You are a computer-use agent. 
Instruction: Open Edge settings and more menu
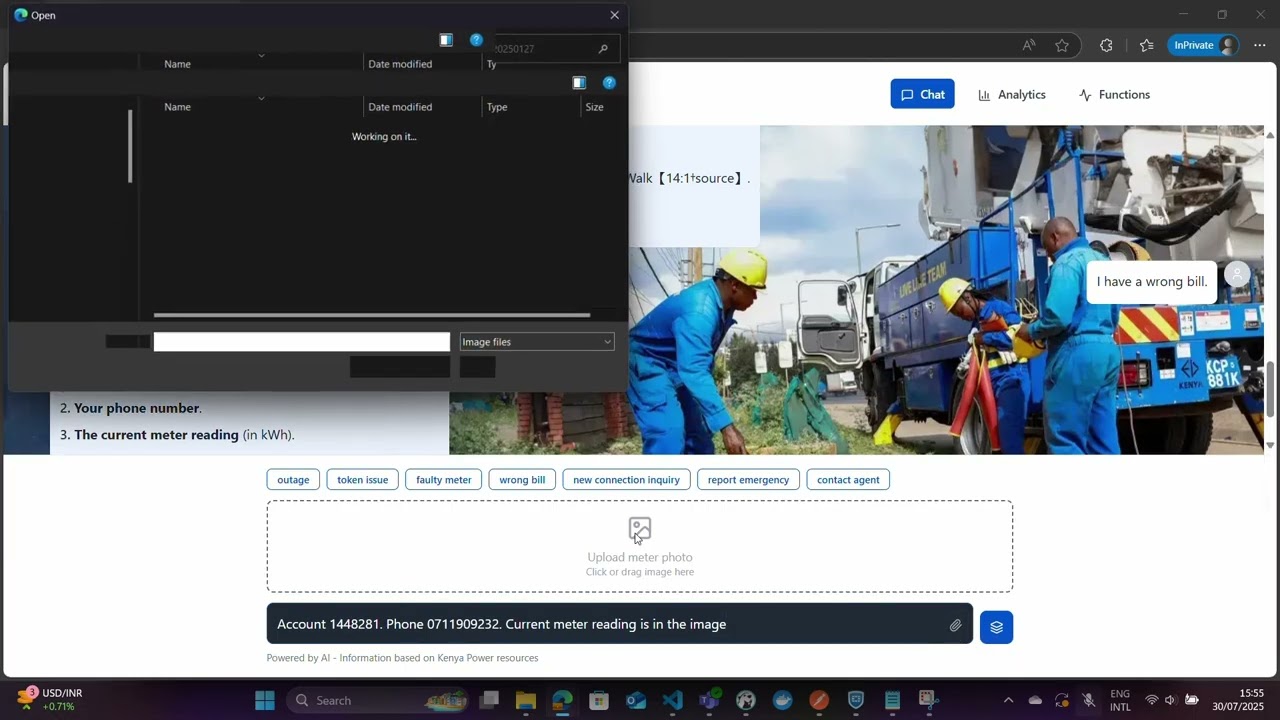point(1260,45)
